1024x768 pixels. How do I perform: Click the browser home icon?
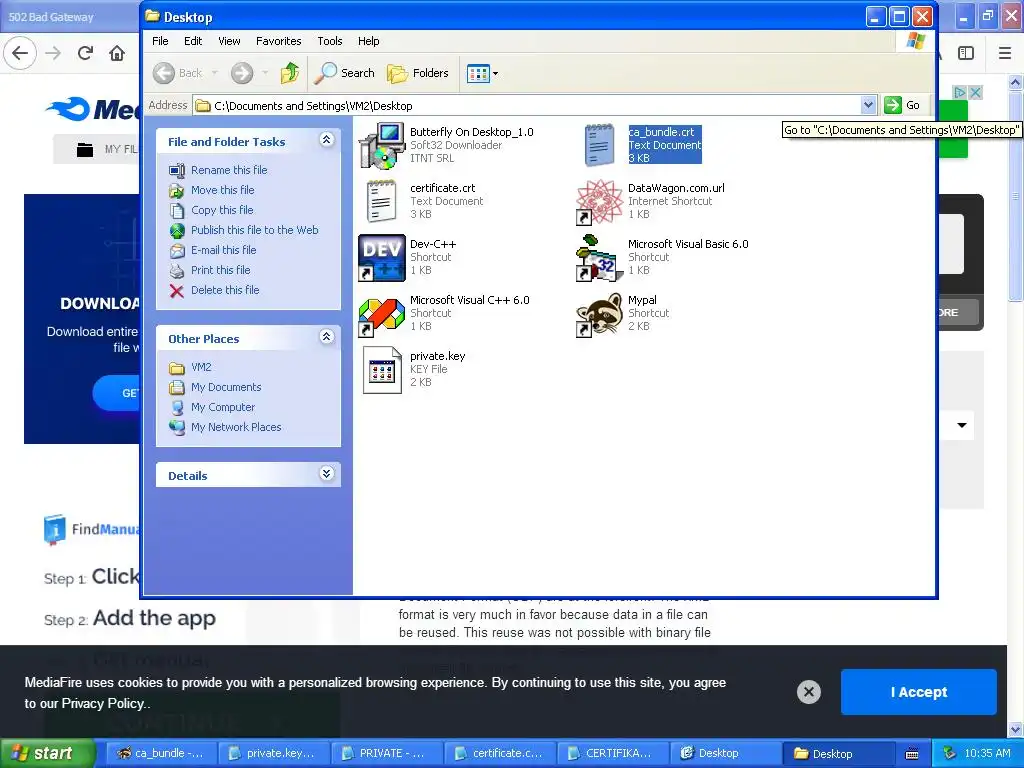tap(117, 53)
